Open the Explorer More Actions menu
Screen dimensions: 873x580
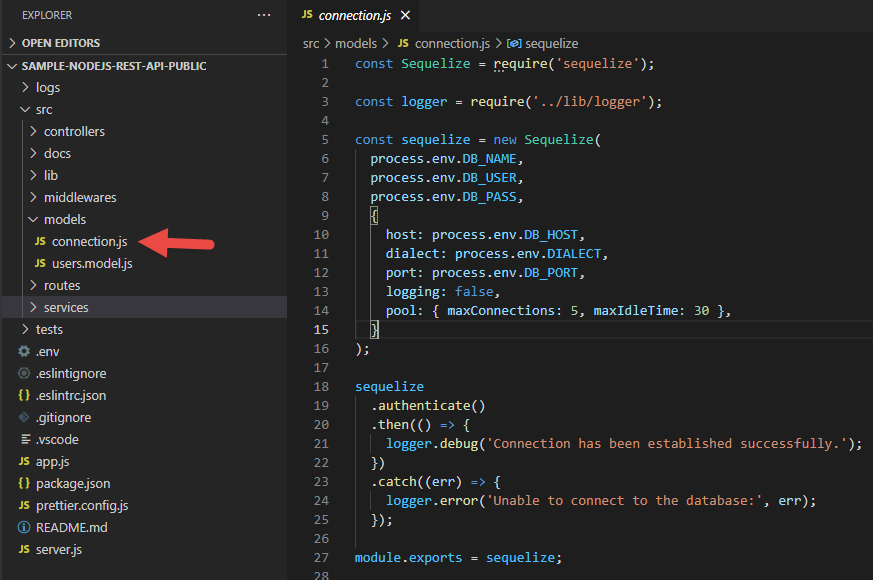264,14
